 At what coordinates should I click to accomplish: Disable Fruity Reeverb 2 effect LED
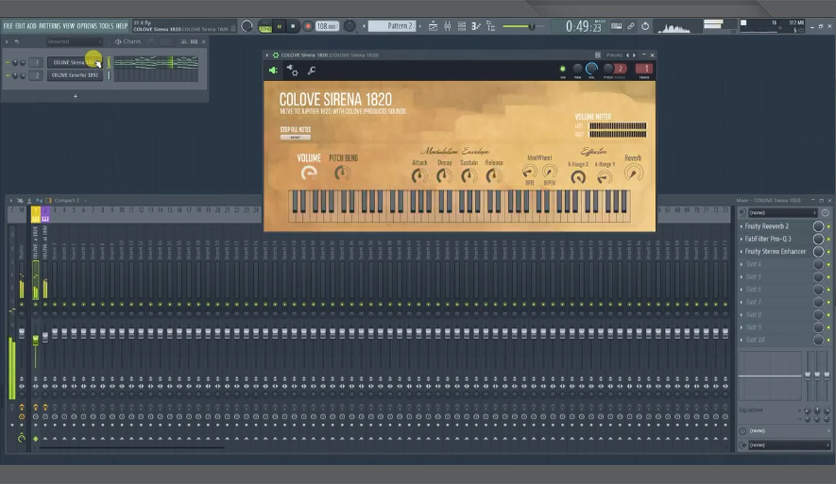coord(829,227)
